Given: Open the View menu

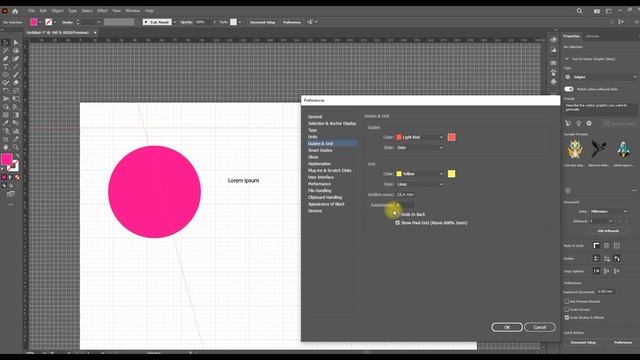Looking at the screenshot, I should point(116,11).
